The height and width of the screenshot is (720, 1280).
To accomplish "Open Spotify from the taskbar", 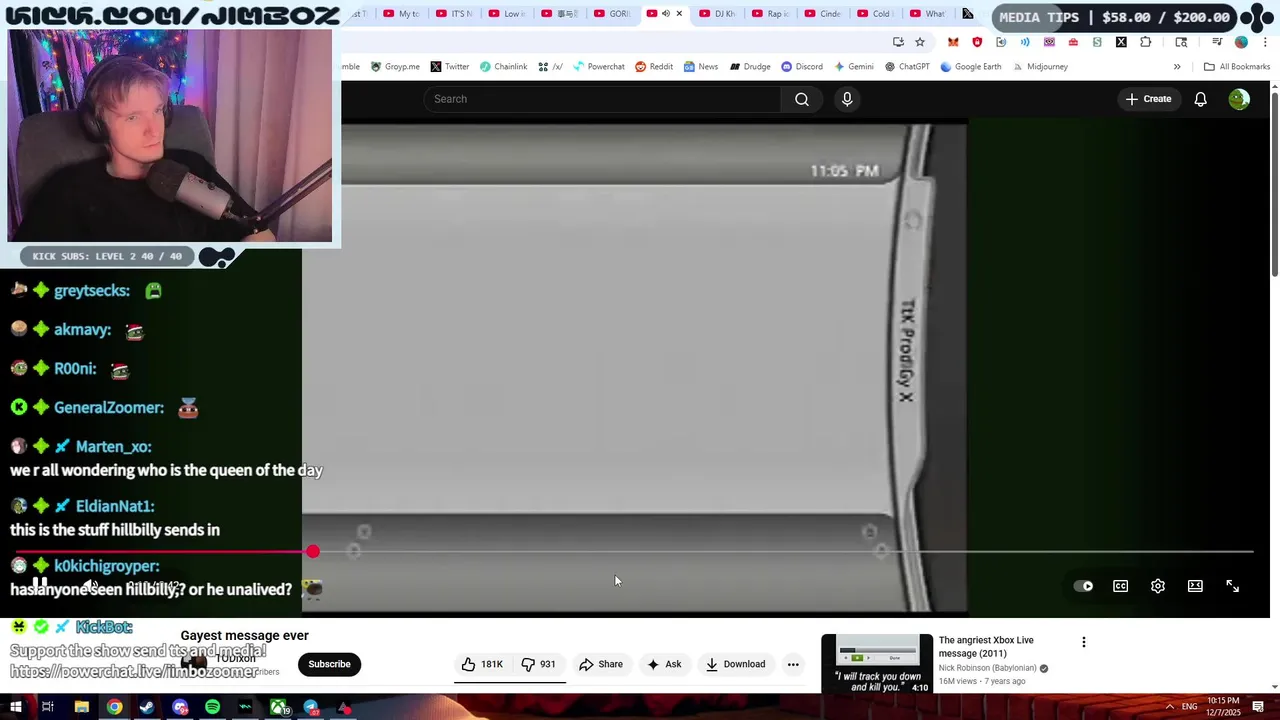I will [212, 707].
